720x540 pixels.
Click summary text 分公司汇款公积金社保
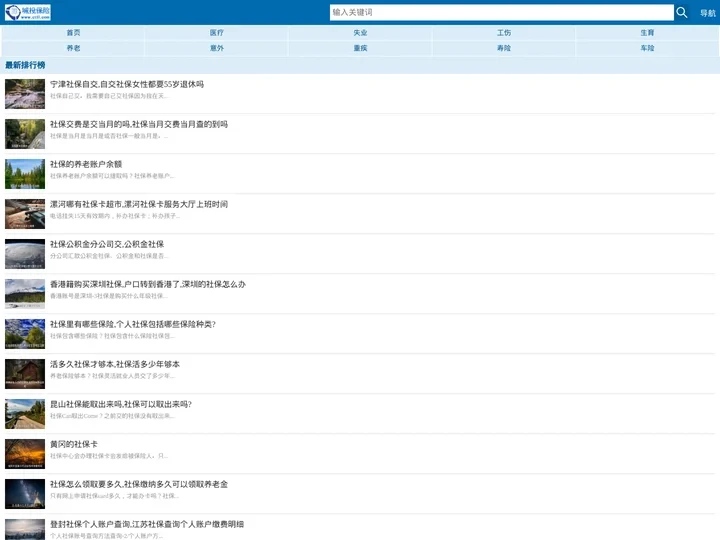coord(109,255)
